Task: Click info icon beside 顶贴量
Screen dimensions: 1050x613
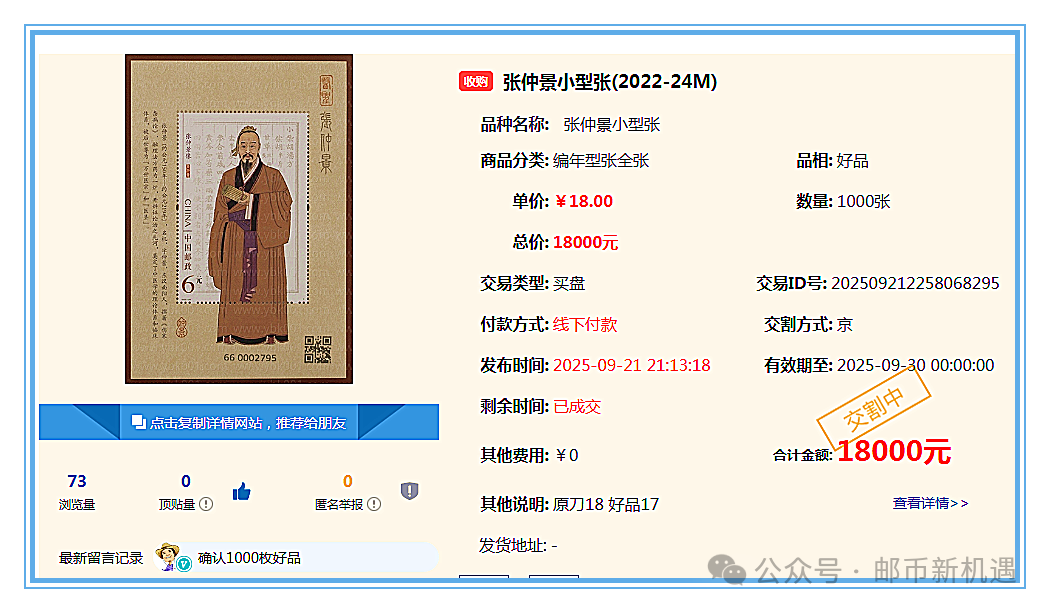Action: pyautogui.click(x=206, y=504)
